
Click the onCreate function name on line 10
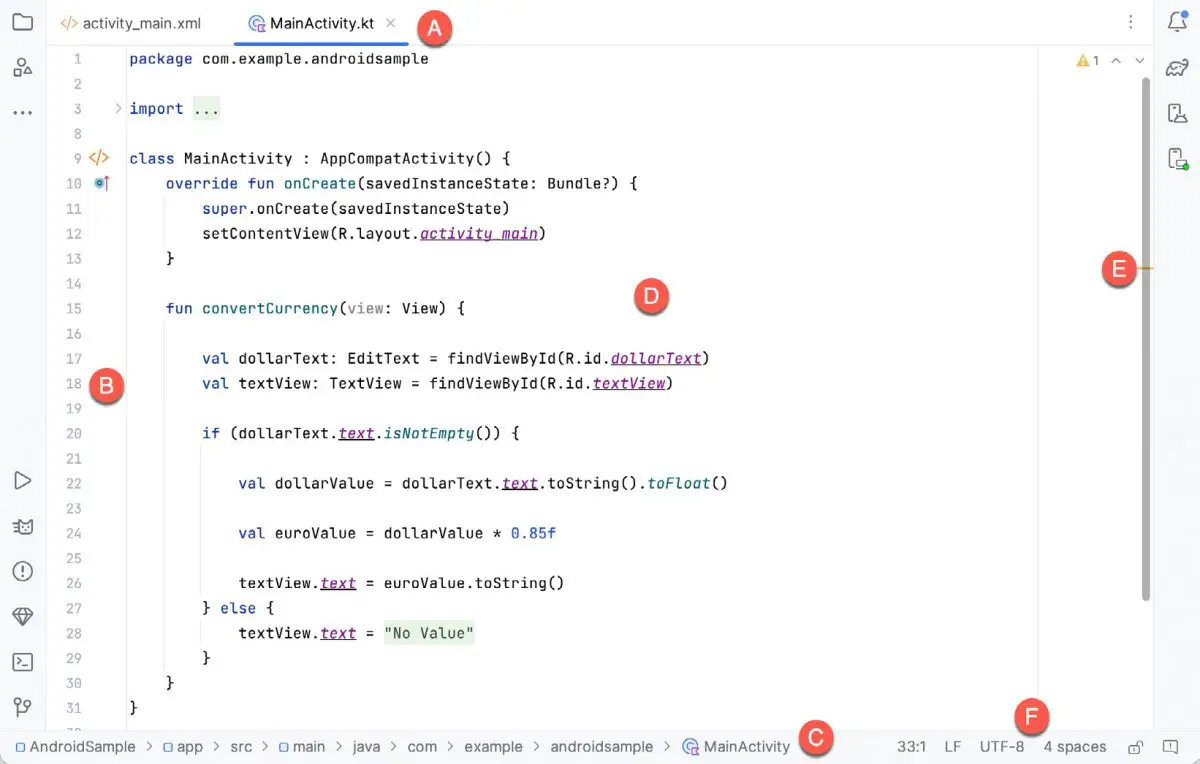point(320,184)
